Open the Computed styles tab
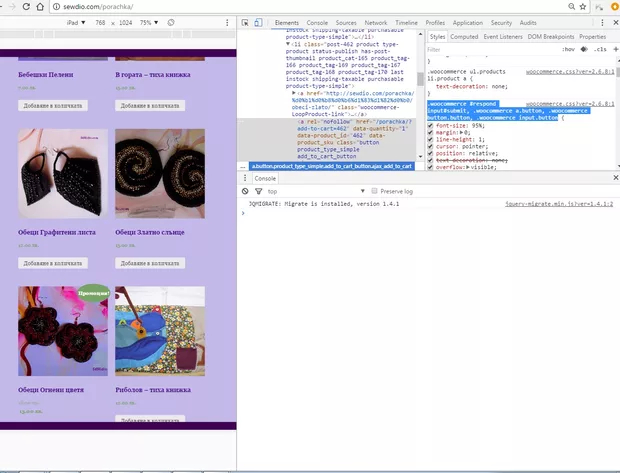The image size is (620, 473). (463, 36)
